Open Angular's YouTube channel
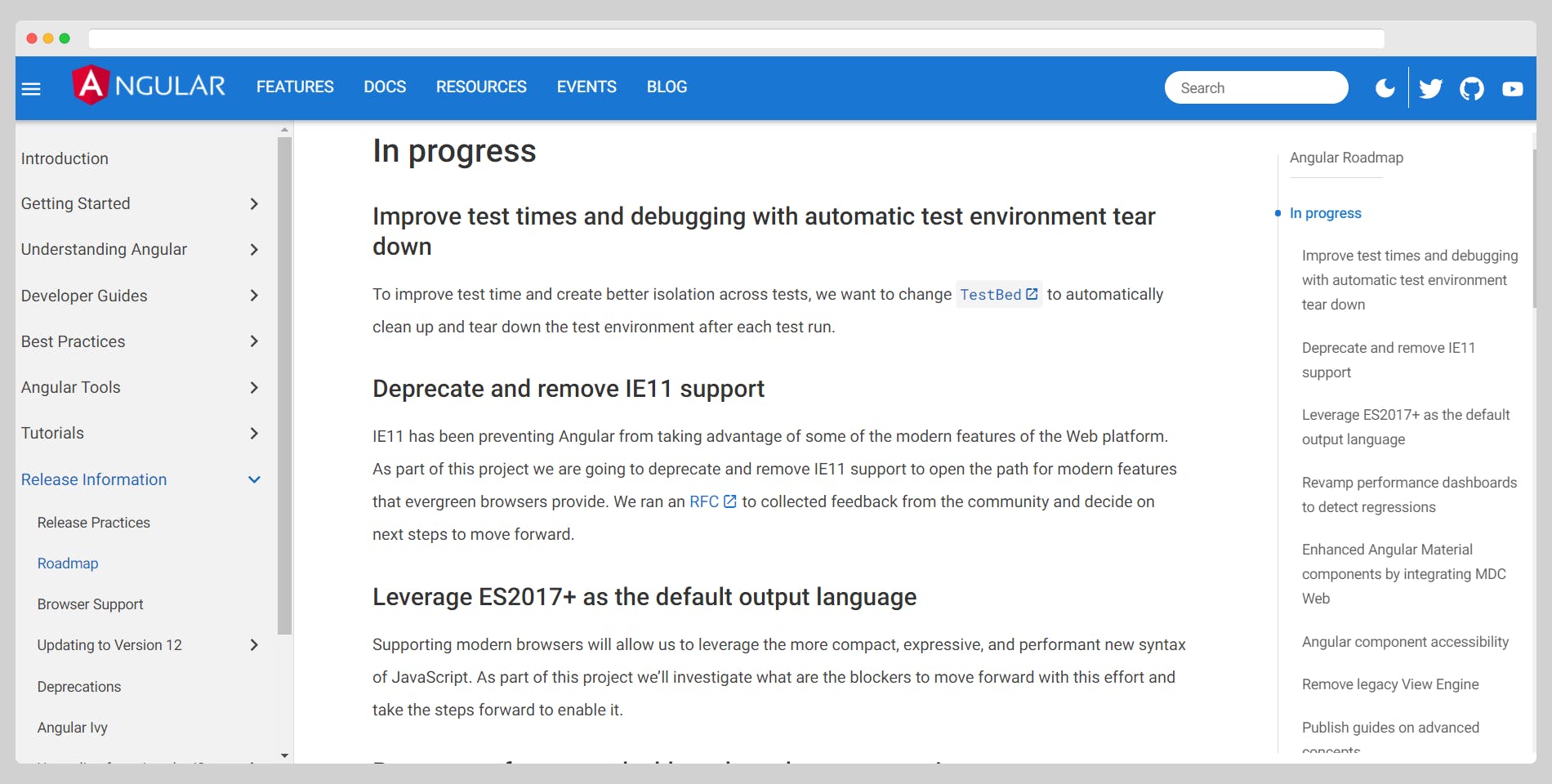Viewport: 1552px width, 784px height. tap(1512, 87)
